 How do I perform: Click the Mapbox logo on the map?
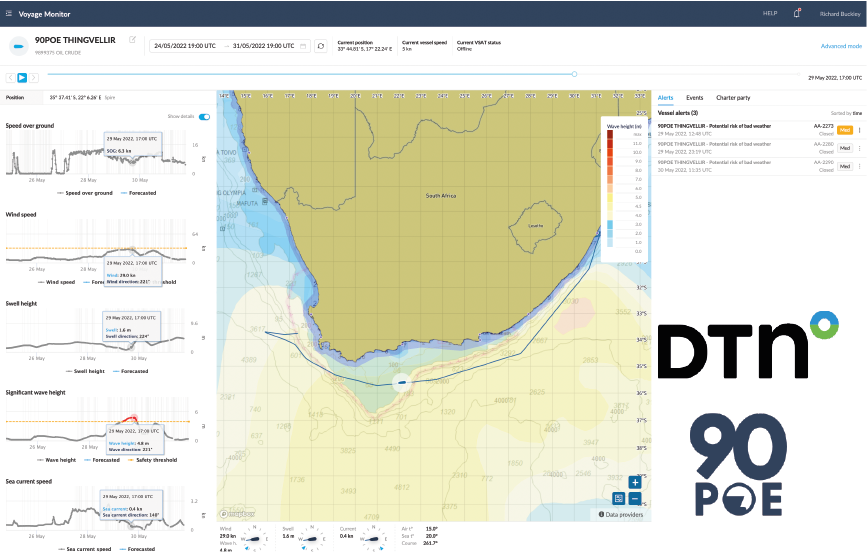[238, 514]
